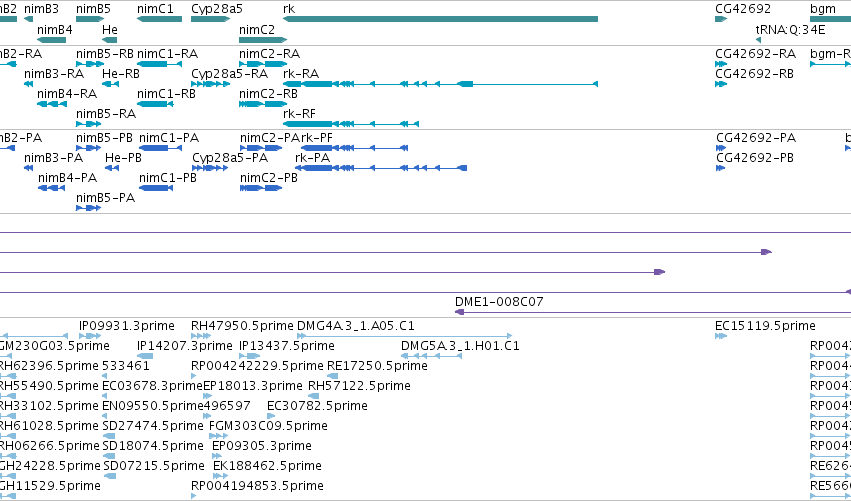Open transcript 'rk-RF'
This screenshot has height=501, width=851.
(351, 124)
